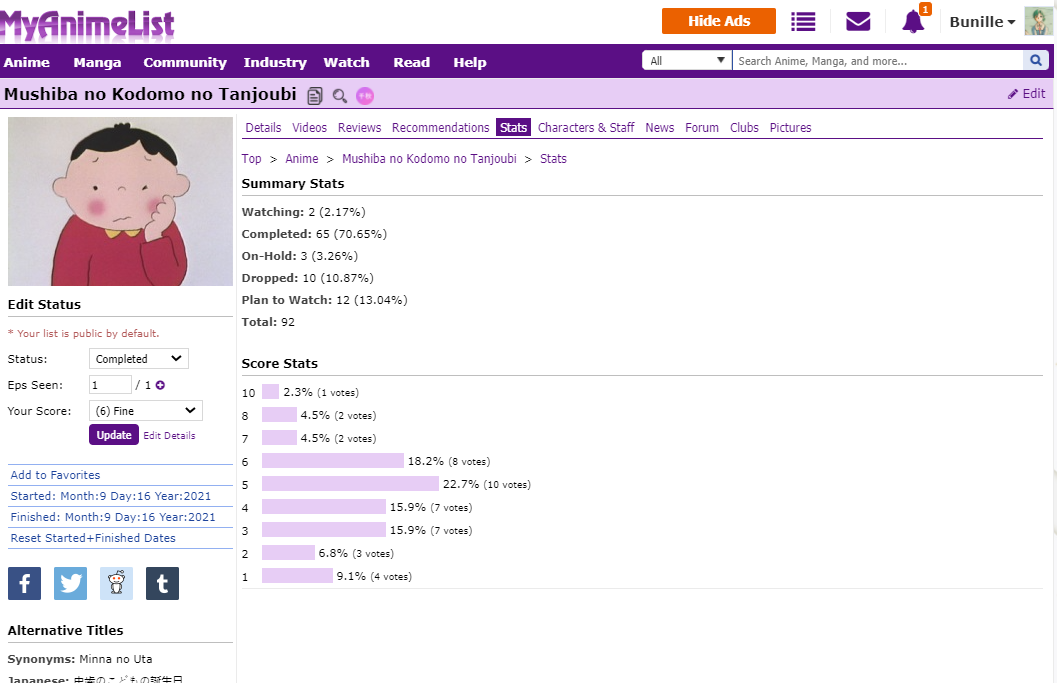Open the notifications bell icon

913,22
